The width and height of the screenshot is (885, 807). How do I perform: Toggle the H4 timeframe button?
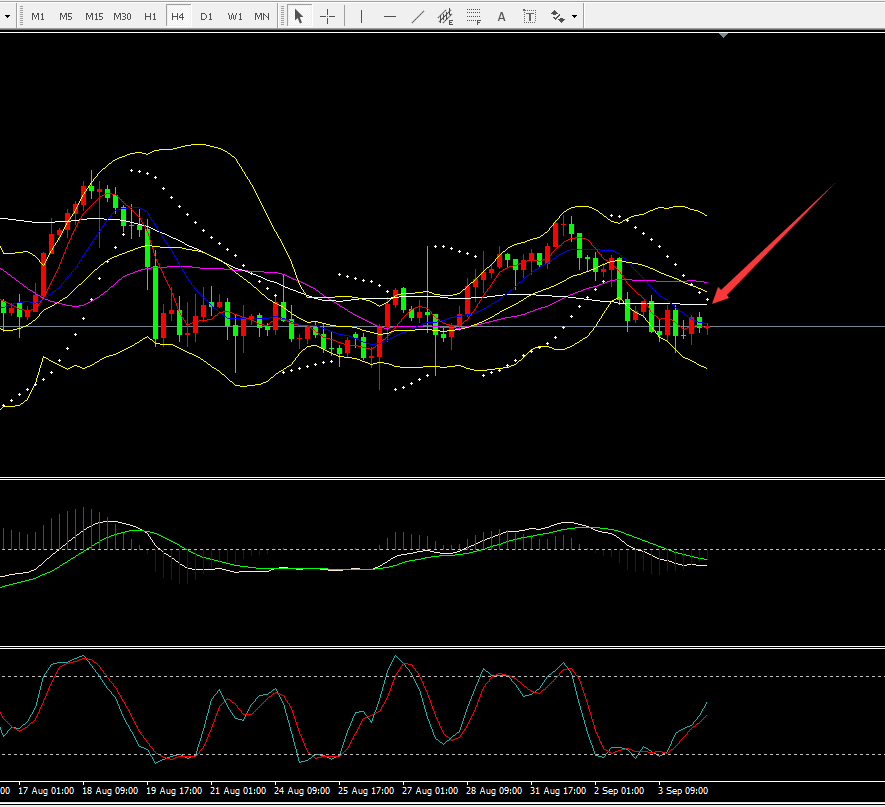[178, 16]
